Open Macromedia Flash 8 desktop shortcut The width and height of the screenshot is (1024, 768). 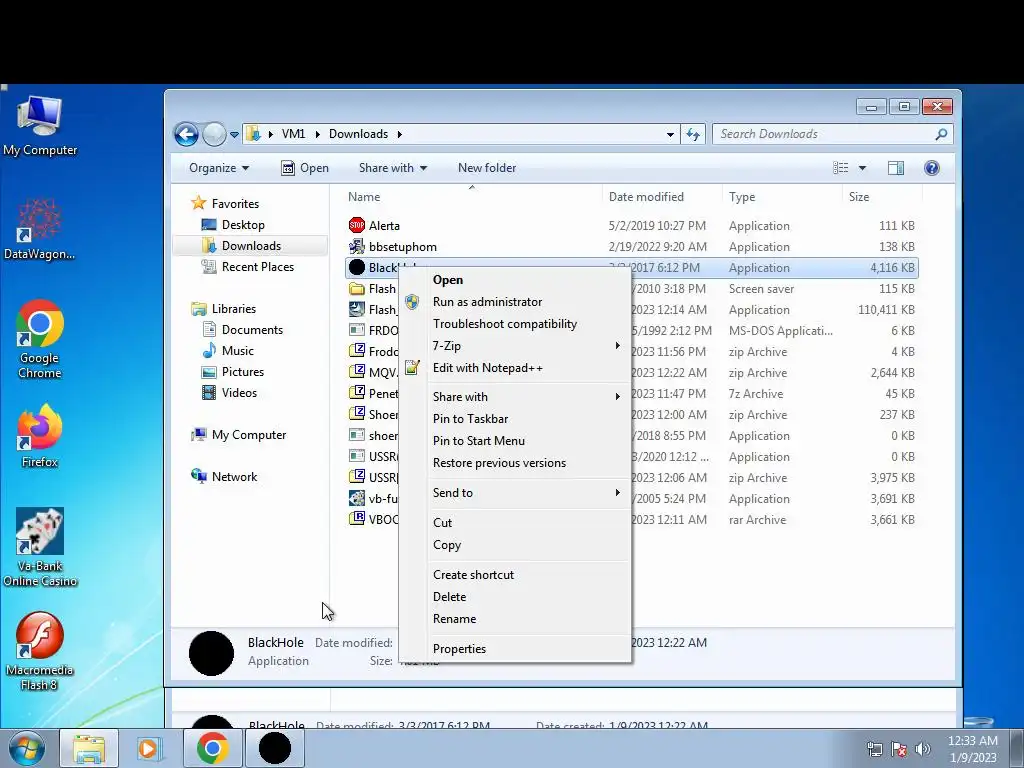39,651
